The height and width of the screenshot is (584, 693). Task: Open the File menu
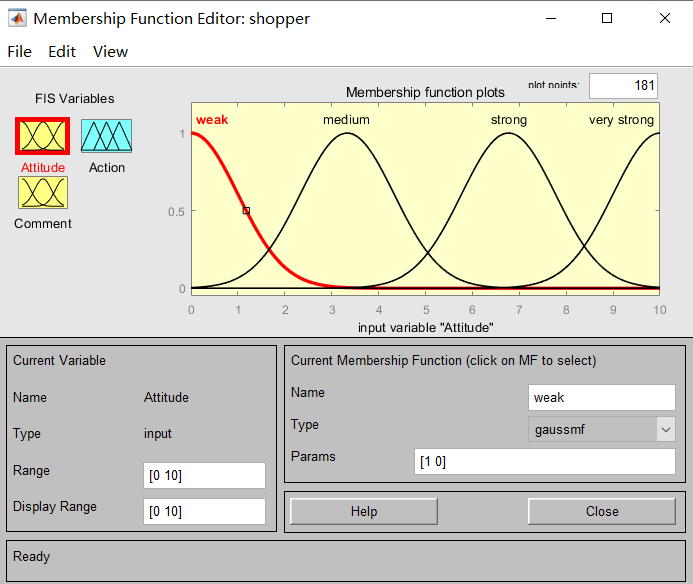19,52
